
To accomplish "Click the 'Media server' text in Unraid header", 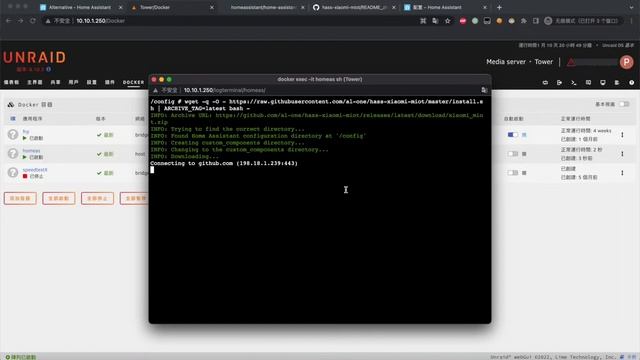I will click(x=506, y=62).
